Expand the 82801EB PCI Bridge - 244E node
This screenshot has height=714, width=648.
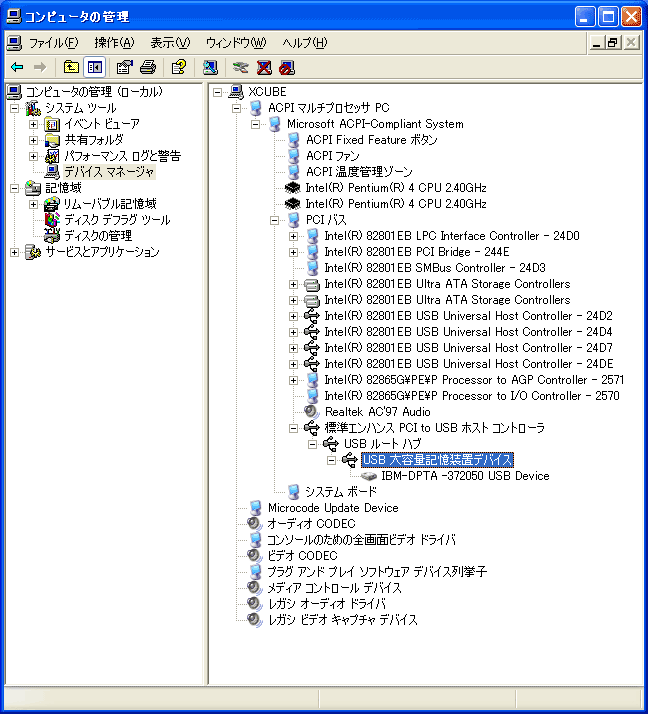click(293, 252)
